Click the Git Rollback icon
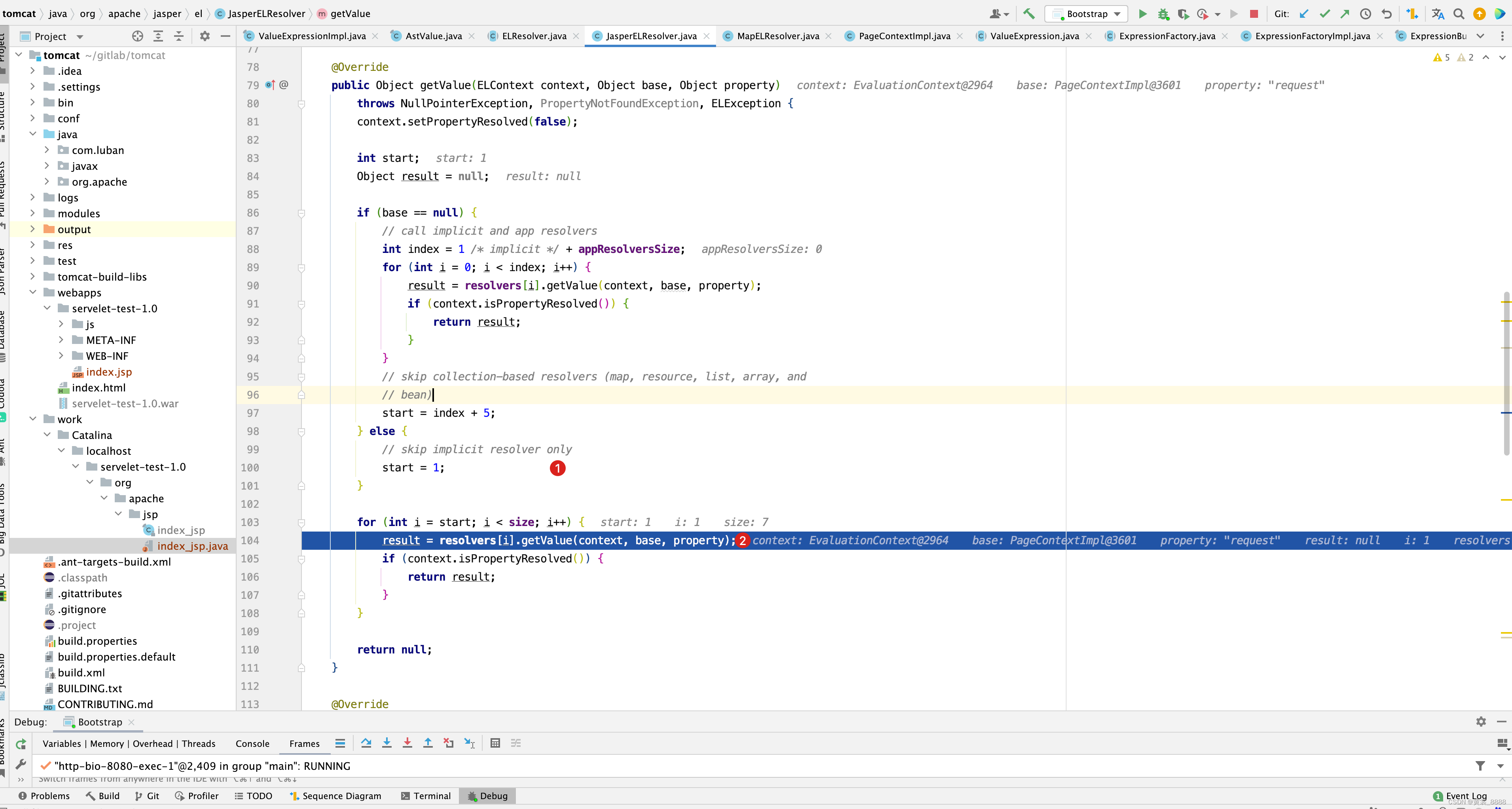This screenshot has width=1512, height=809. tap(1386, 13)
